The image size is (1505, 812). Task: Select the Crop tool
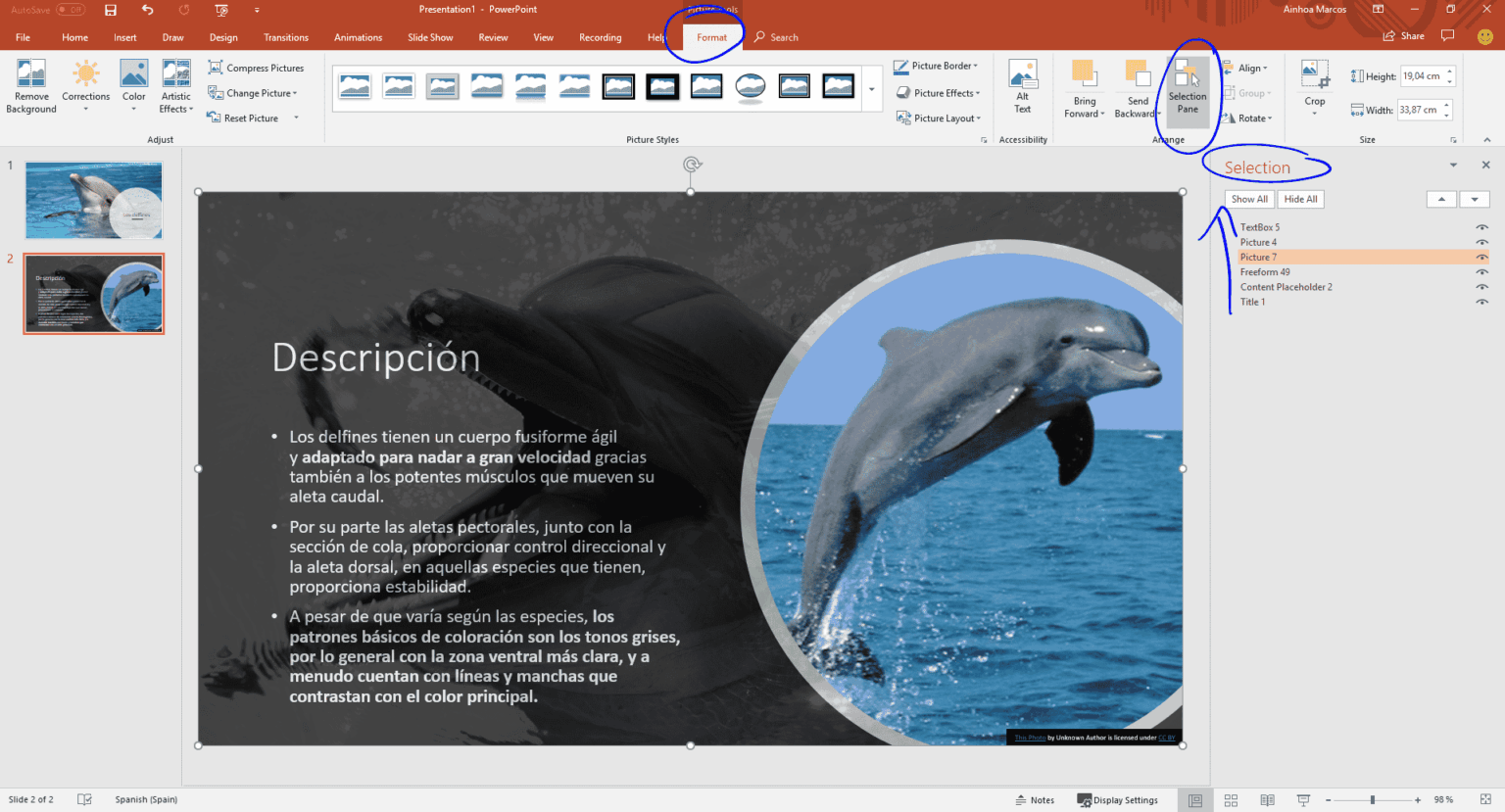click(1314, 75)
